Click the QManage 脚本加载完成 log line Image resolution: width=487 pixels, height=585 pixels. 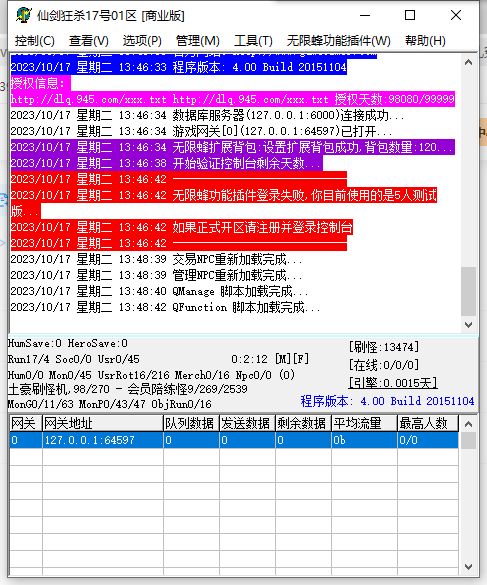pos(159,291)
